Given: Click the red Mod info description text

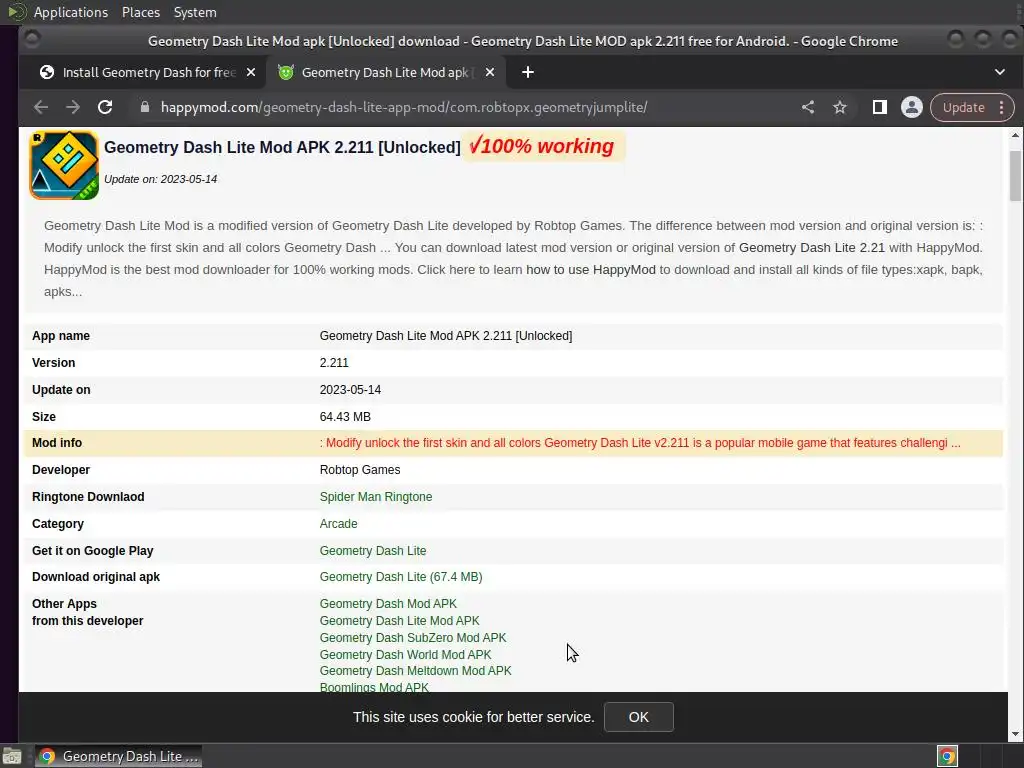Looking at the screenshot, I should click(640, 443).
